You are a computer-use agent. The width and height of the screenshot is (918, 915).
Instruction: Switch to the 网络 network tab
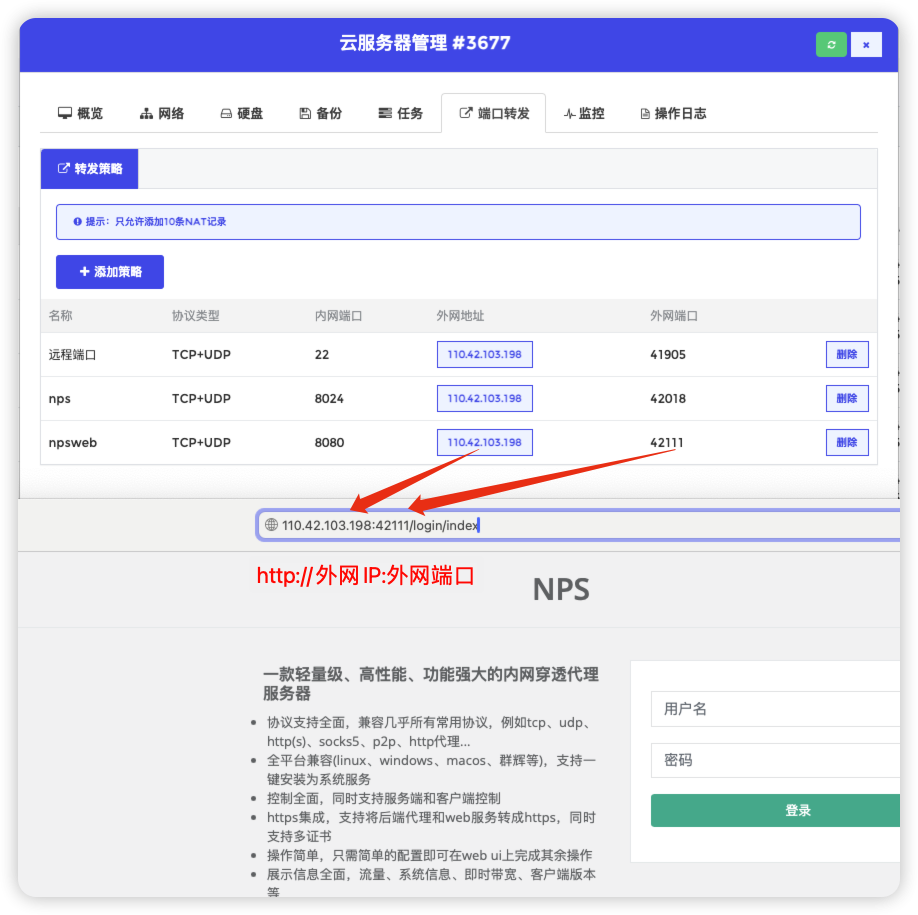tap(162, 113)
